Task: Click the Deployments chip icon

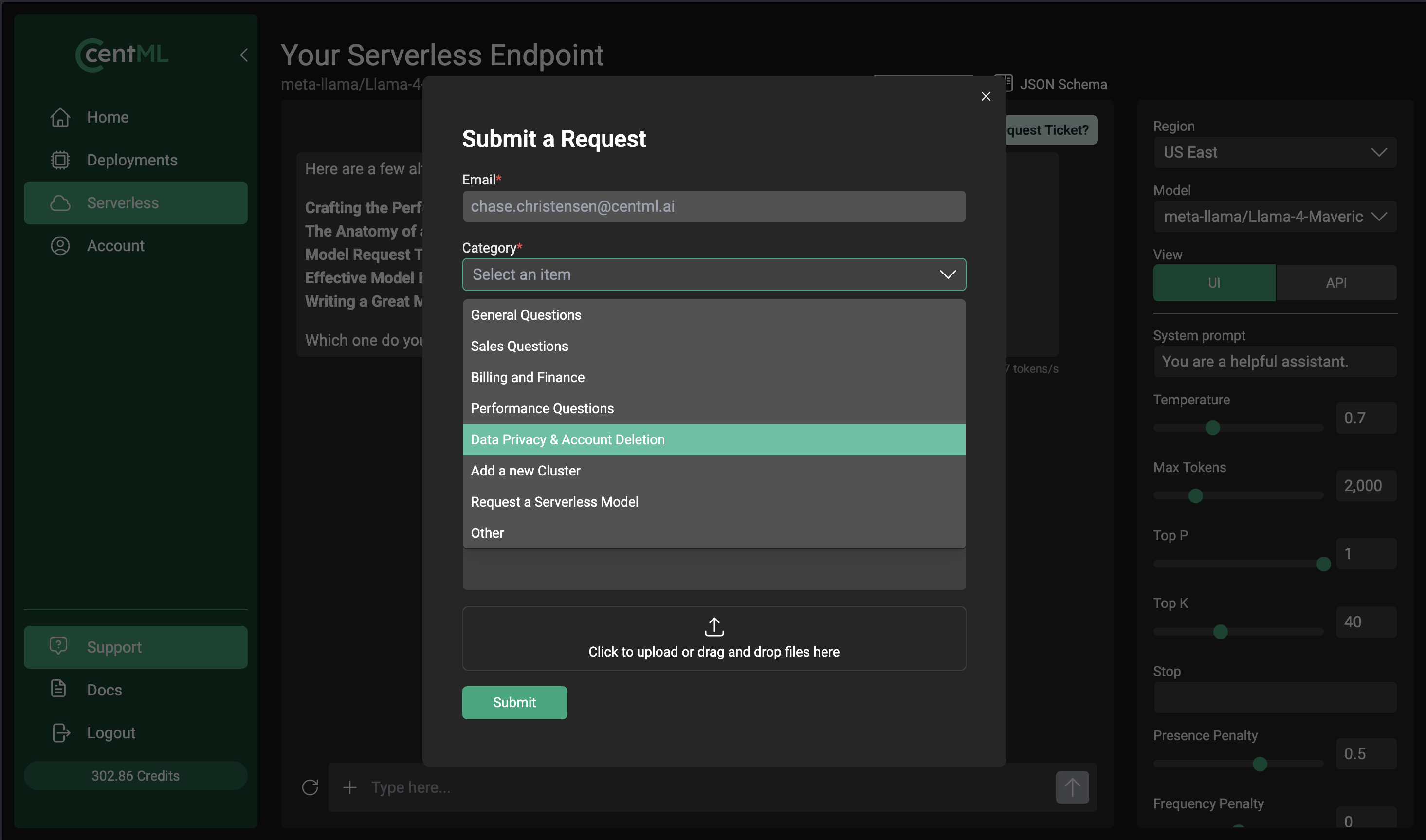Action: point(60,160)
